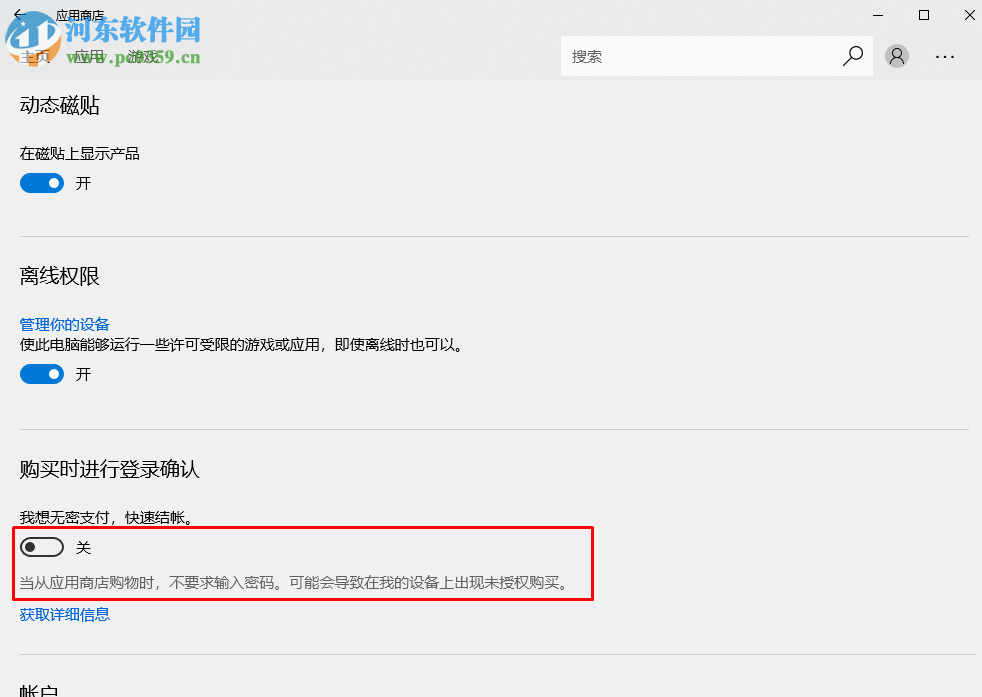Viewport: 982px width, 697px height.
Task: Click the search magnifier icon
Action: pos(852,56)
